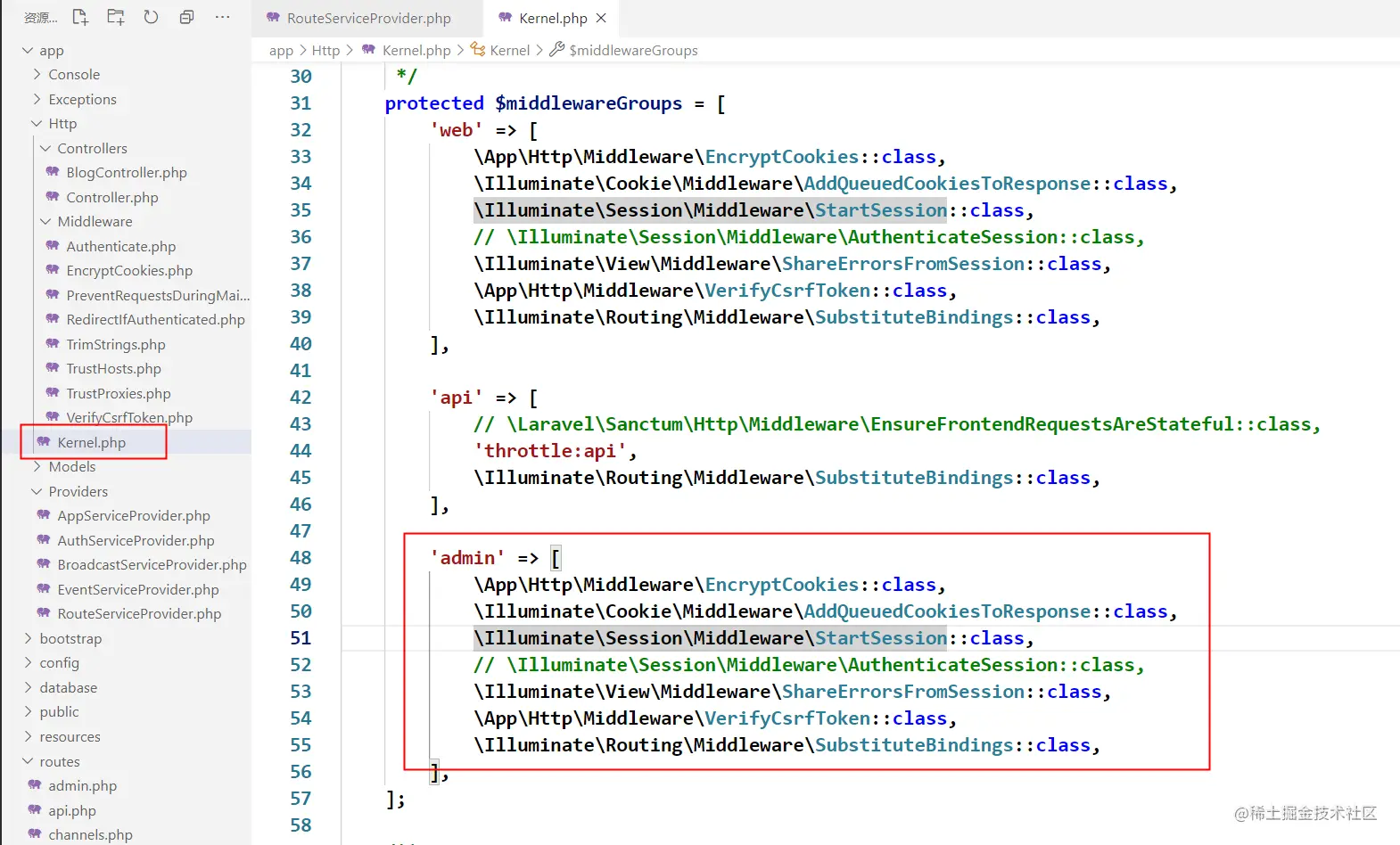Image resolution: width=1400 pixels, height=845 pixels.
Task: Click the 'web' key on line 32
Action: [456, 130]
